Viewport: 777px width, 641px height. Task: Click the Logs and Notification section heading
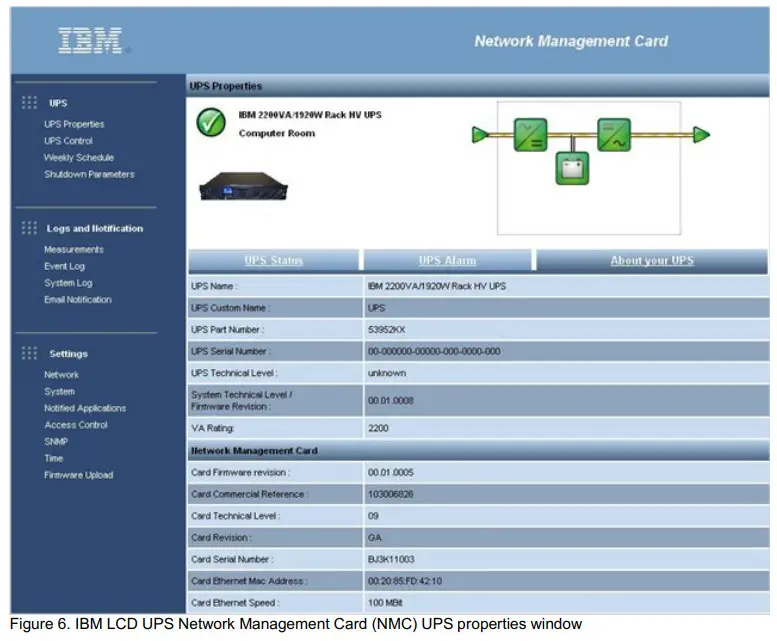coord(95,228)
